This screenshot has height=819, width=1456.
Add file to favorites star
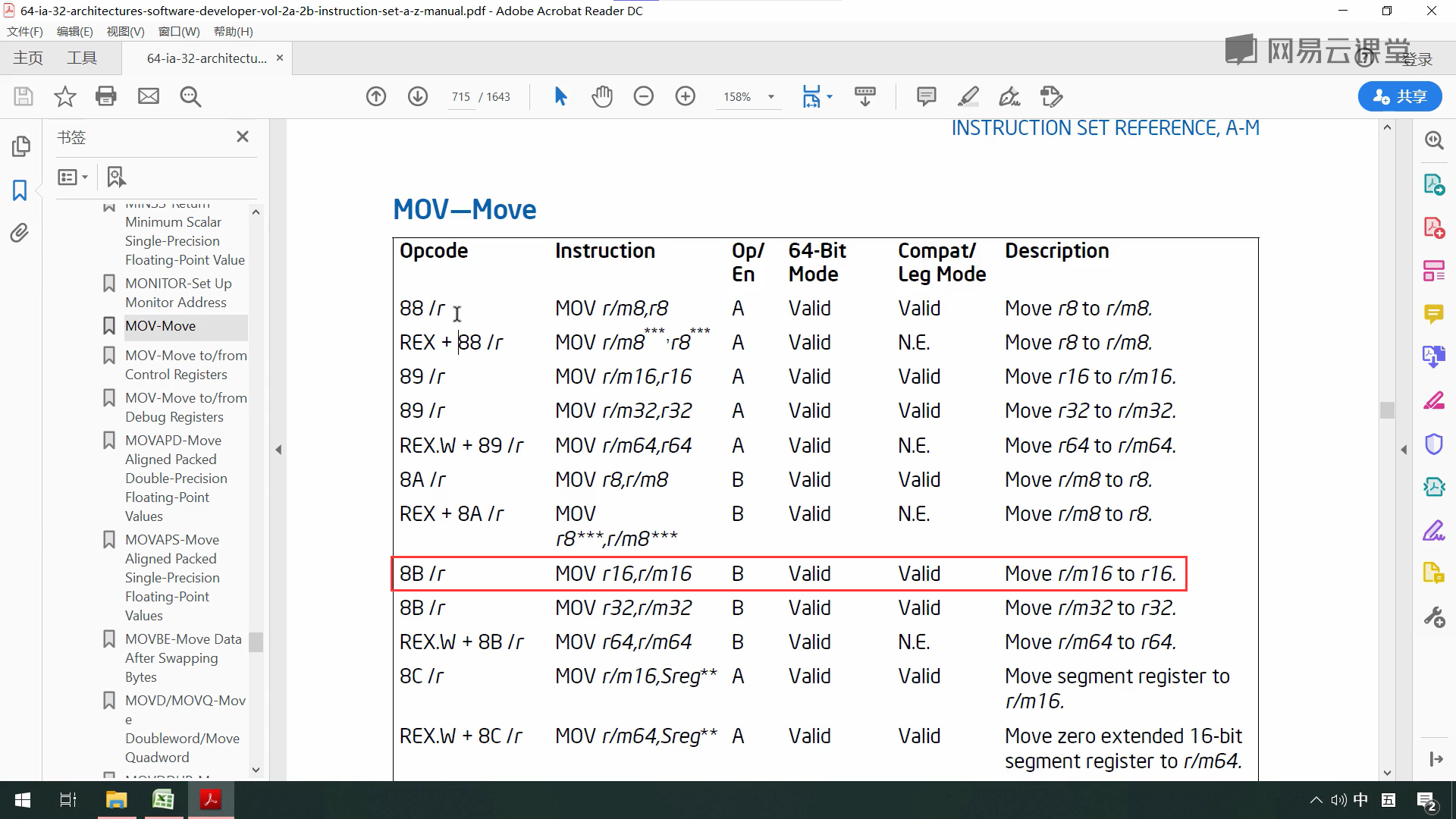(65, 96)
